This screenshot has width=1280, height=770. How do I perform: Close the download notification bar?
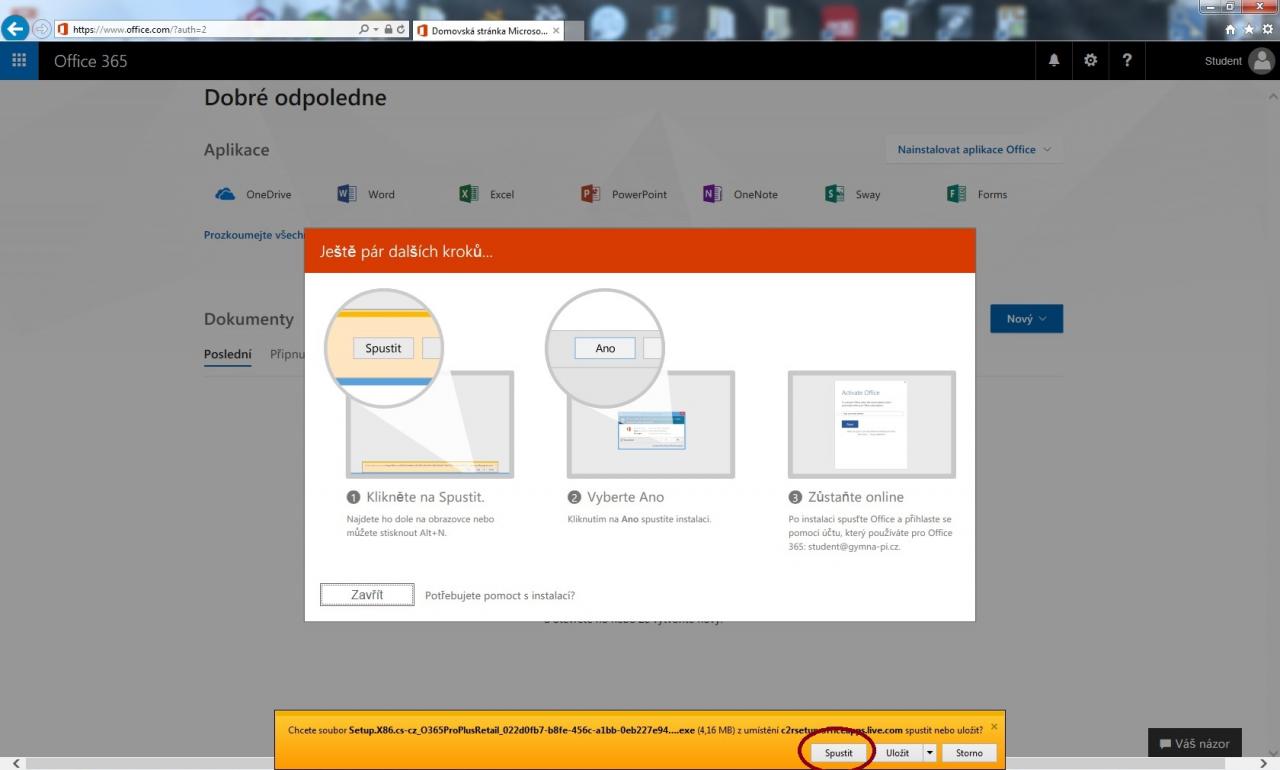[x=994, y=726]
